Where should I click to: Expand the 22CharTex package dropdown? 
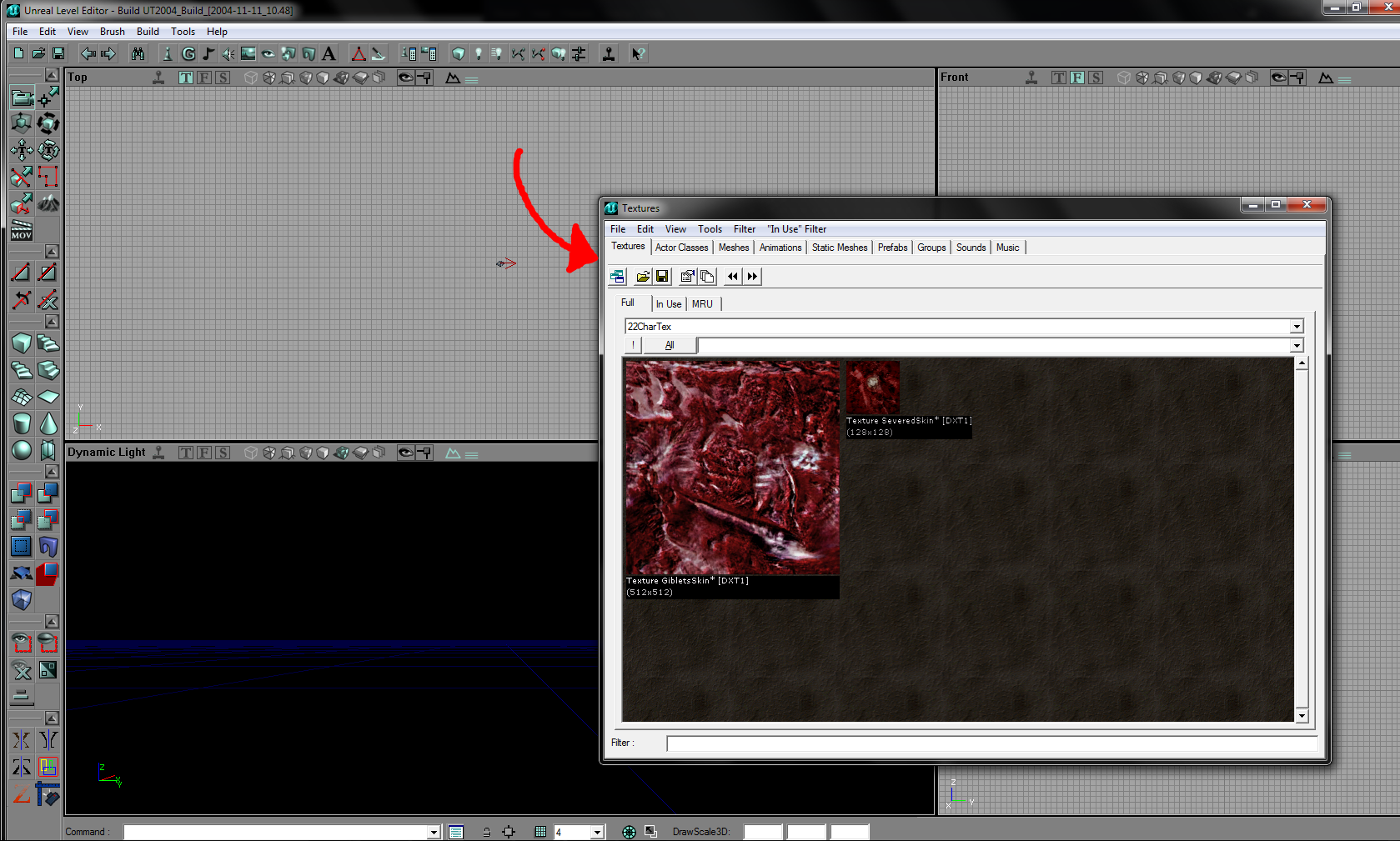pyautogui.click(x=1297, y=327)
